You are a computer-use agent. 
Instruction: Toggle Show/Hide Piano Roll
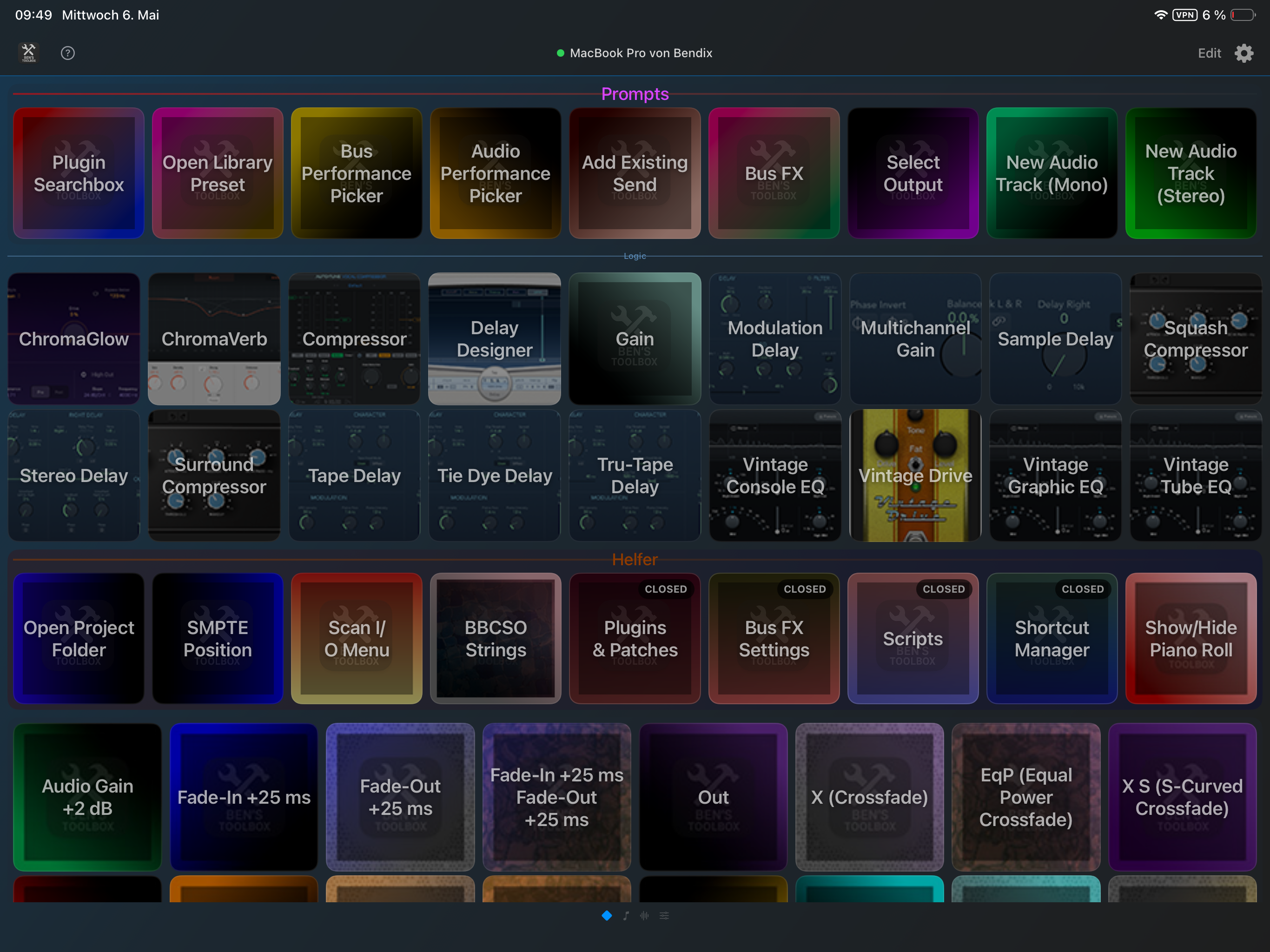tap(1191, 638)
